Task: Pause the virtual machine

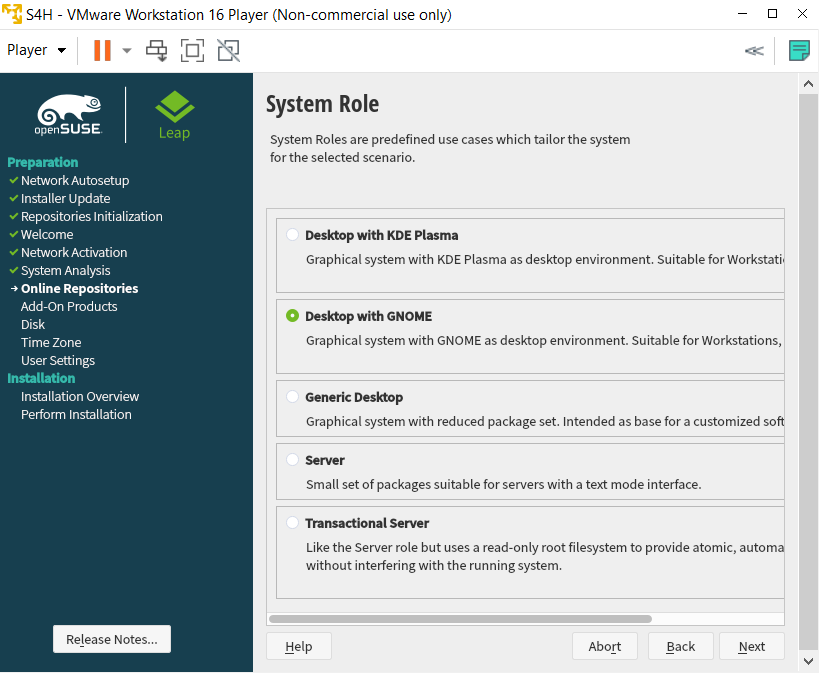Action: [x=102, y=51]
